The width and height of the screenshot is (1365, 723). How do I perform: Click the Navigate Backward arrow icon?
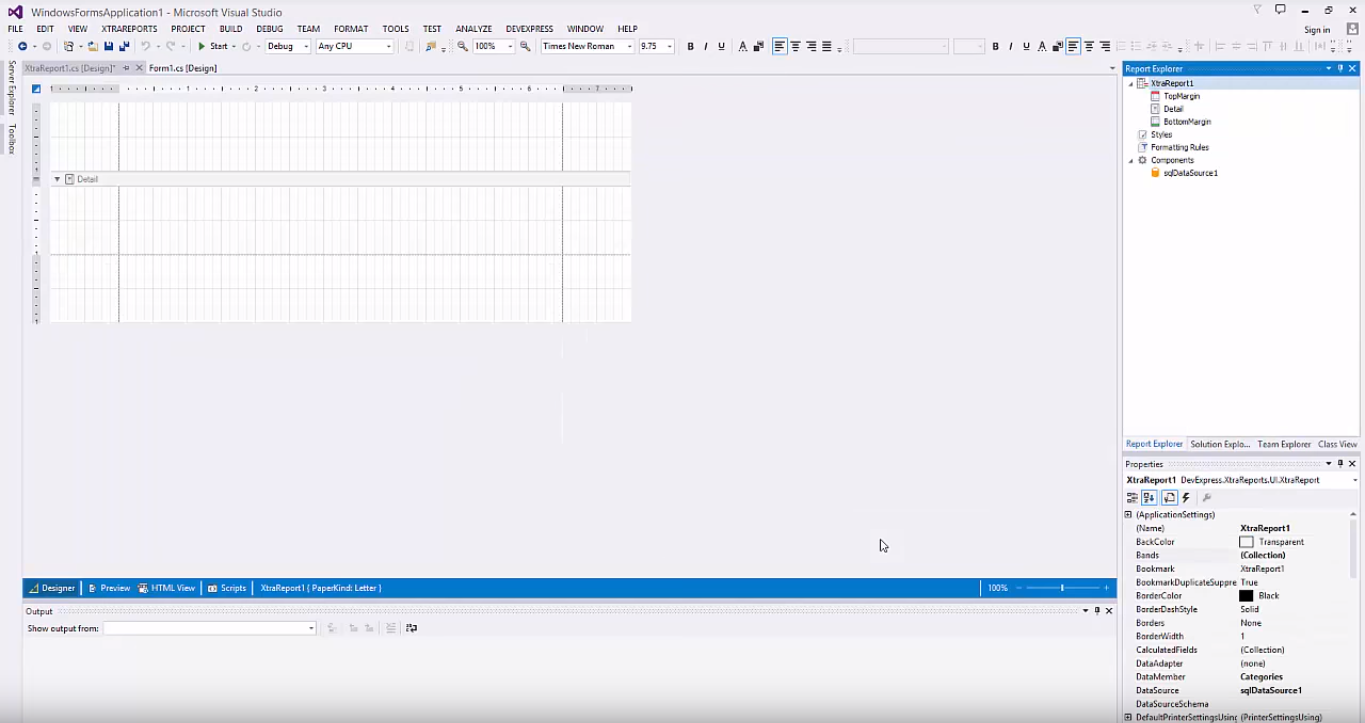click(x=22, y=46)
